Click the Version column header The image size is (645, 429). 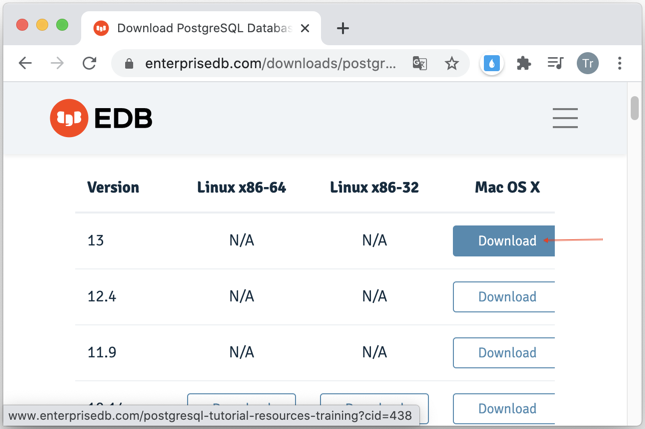tap(113, 188)
